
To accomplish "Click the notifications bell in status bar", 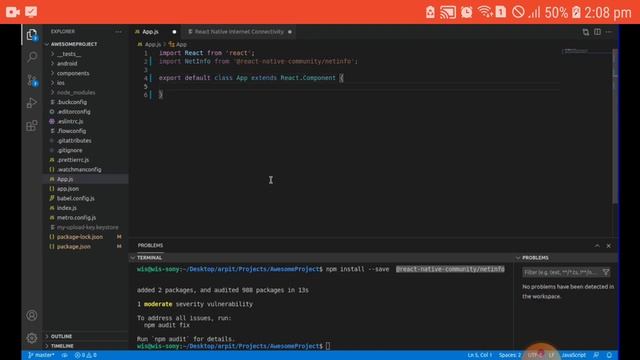I will coord(609,355).
